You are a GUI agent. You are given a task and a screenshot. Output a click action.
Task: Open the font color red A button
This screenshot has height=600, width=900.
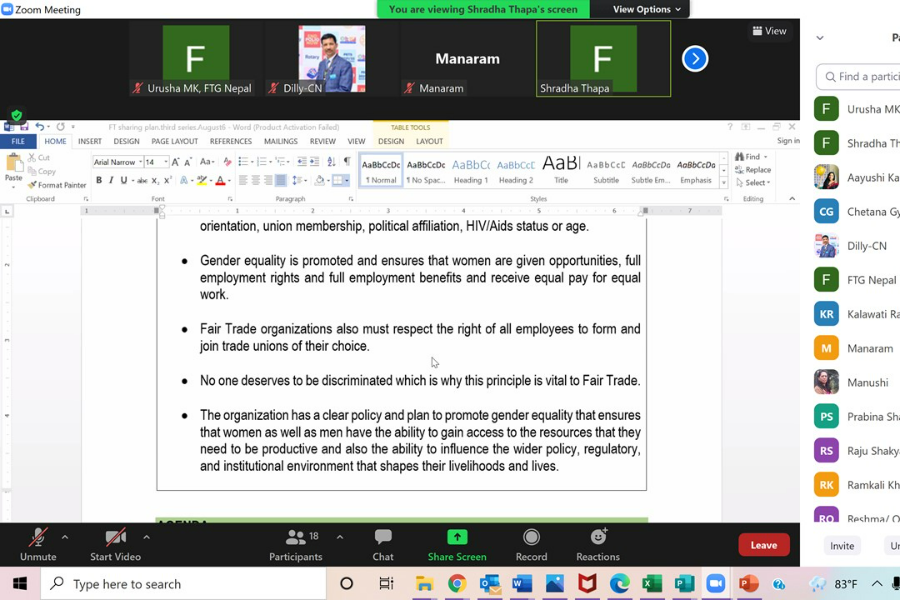[x=220, y=180]
